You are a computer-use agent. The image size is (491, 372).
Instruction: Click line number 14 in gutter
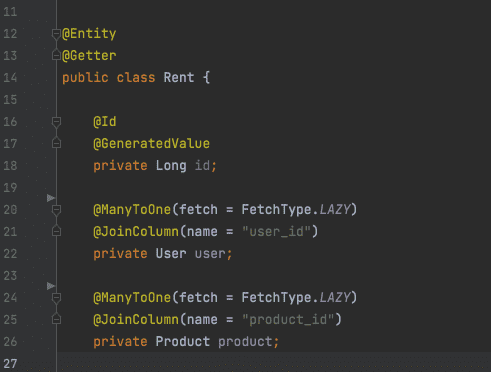pyautogui.click(x=10, y=78)
